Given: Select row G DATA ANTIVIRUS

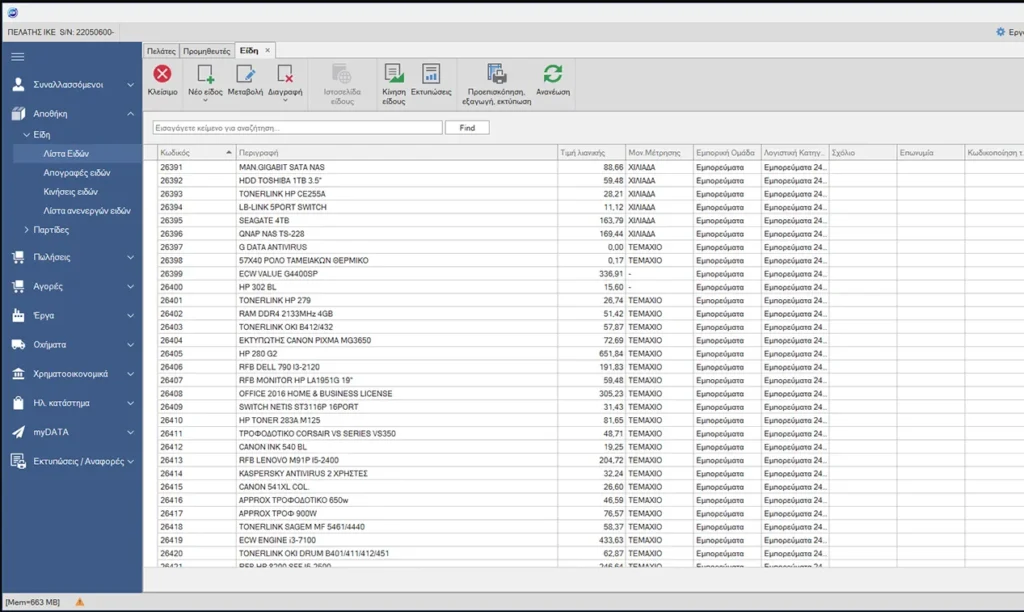Looking at the screenshot, I should pos(584,248).
